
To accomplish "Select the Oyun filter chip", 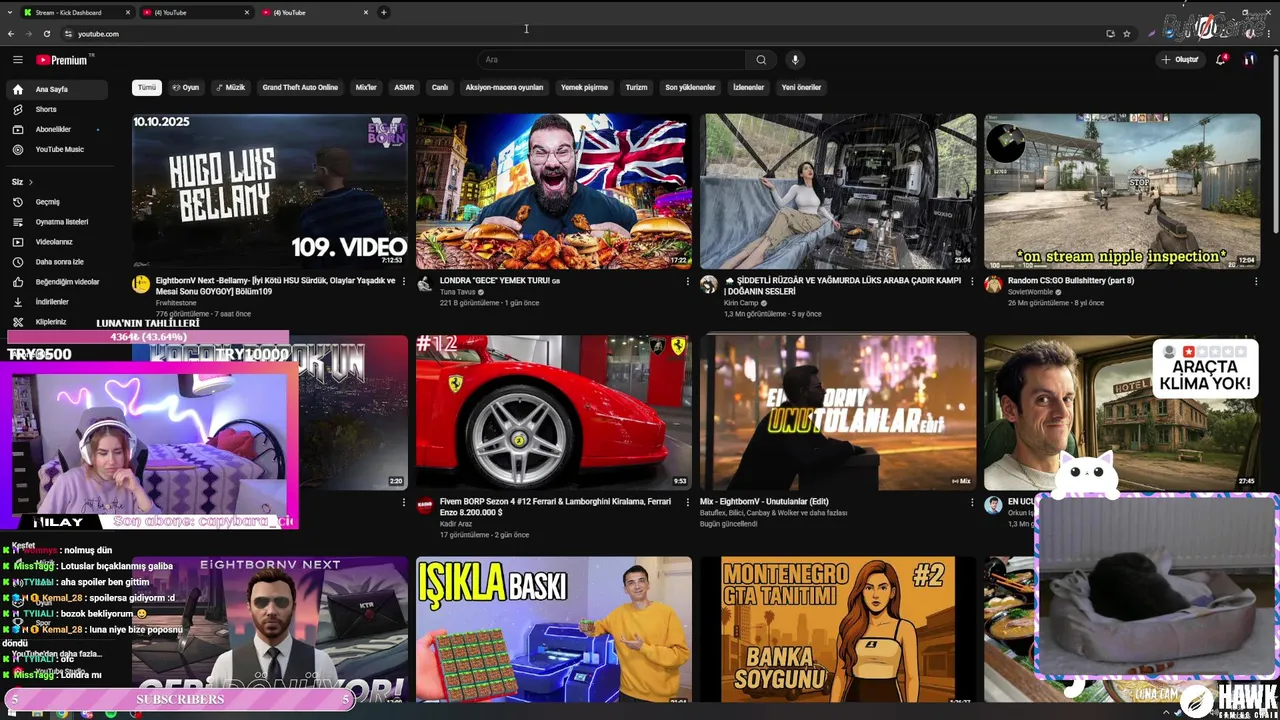I will pyautogui.click(x=186, y=87).
